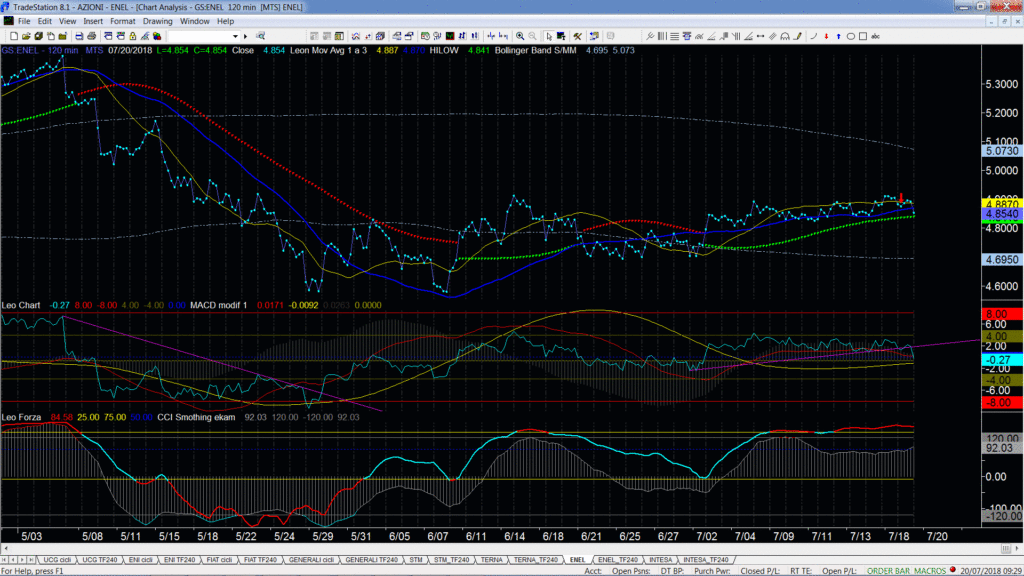Click the small play arrow beside combo box
The width and height of the screenshot is (1024, 576).
246,36
